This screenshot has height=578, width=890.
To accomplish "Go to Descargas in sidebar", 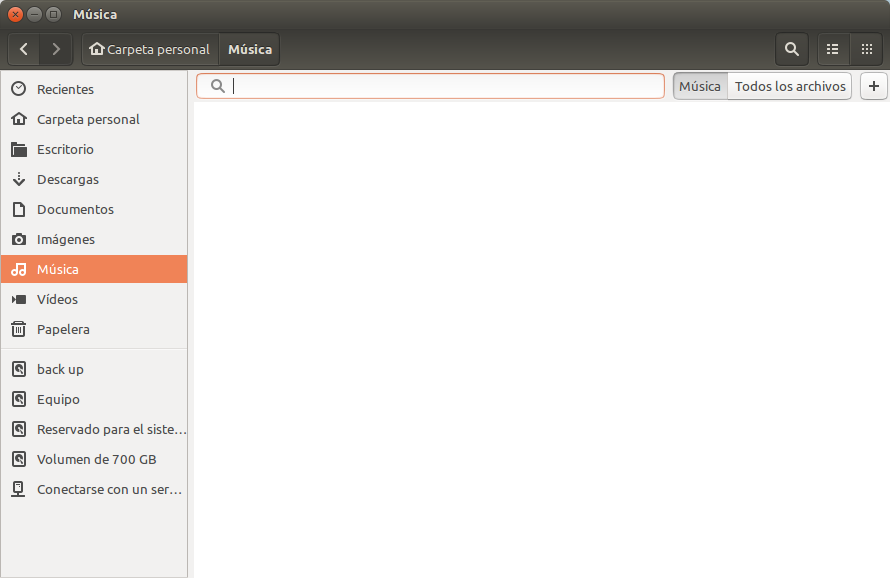I will point(67,179).
